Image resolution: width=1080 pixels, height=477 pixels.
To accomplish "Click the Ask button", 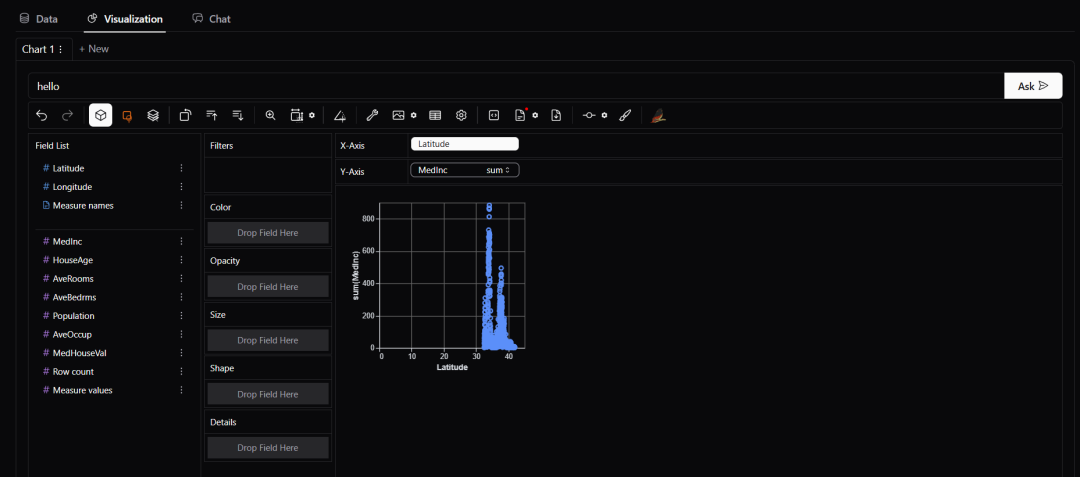I will pos(1033,86).
